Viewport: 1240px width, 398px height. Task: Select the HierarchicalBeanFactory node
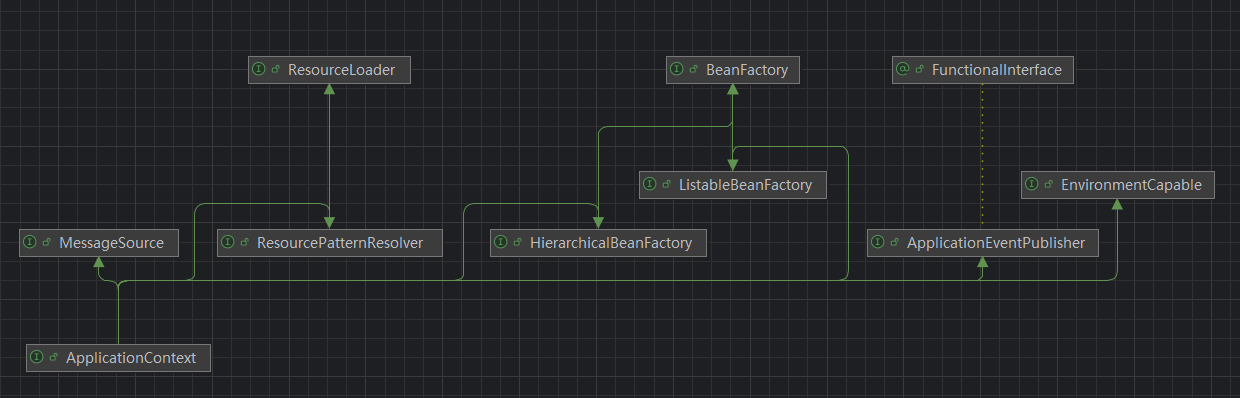tap(598, 243)
